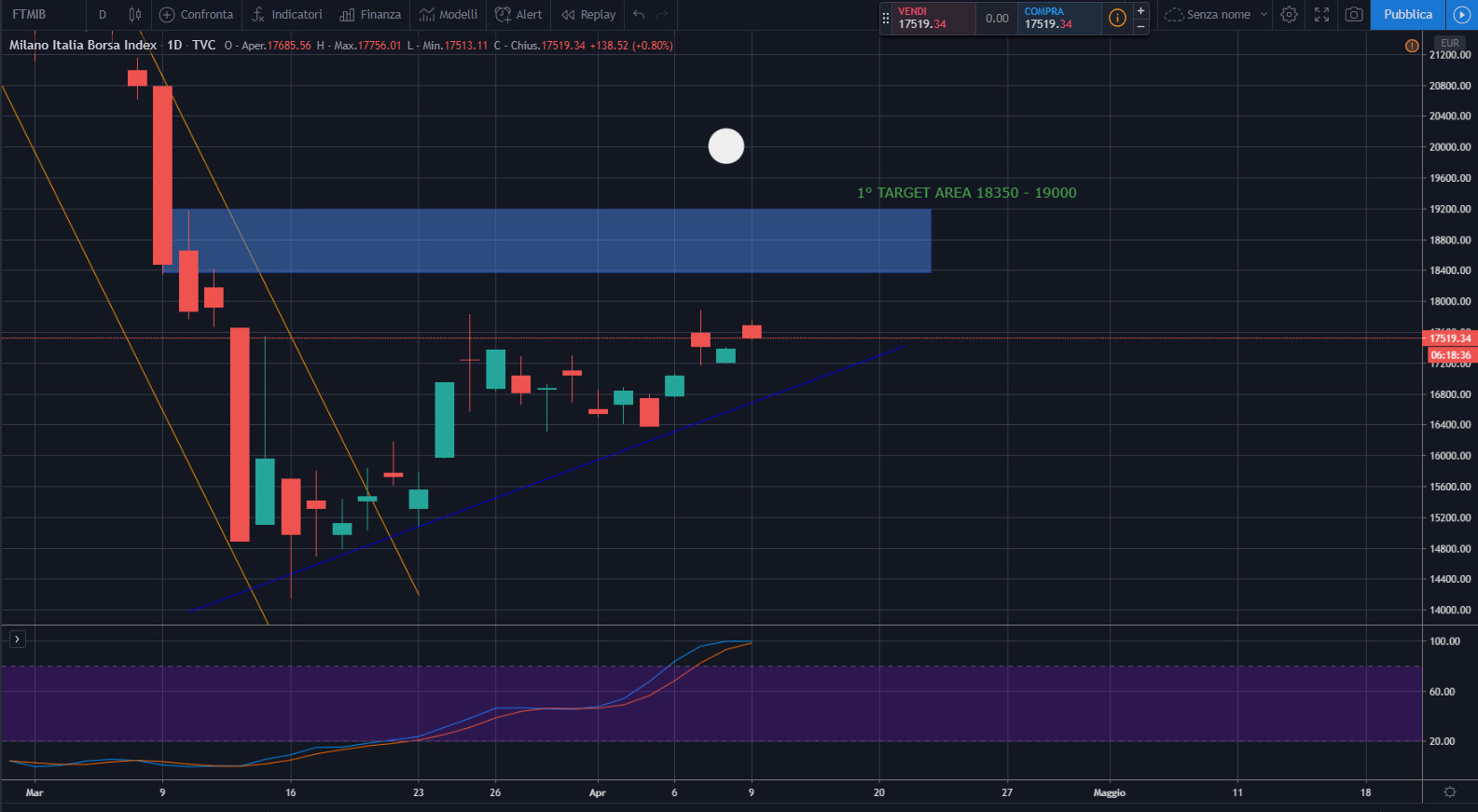The height and width of the screenshot is (812, 1478).
Task: Click the Milano Italia Borsa Index title
Action: (x=83, y=45)
